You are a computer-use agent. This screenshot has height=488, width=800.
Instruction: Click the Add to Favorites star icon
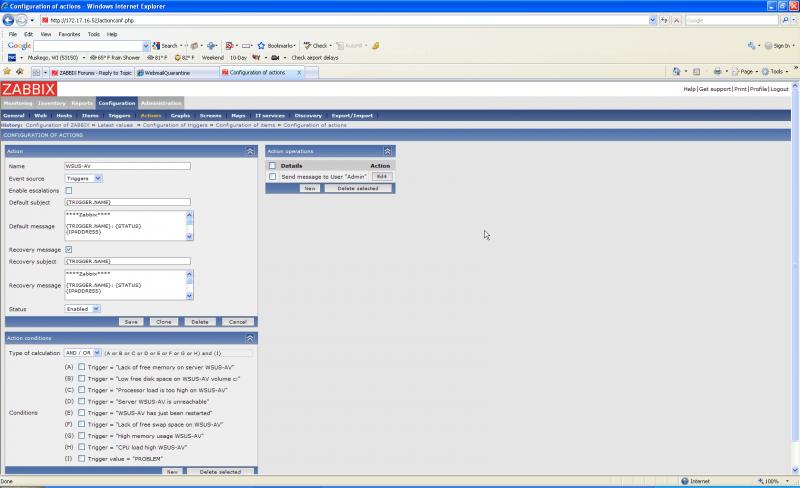click(20, 71)
